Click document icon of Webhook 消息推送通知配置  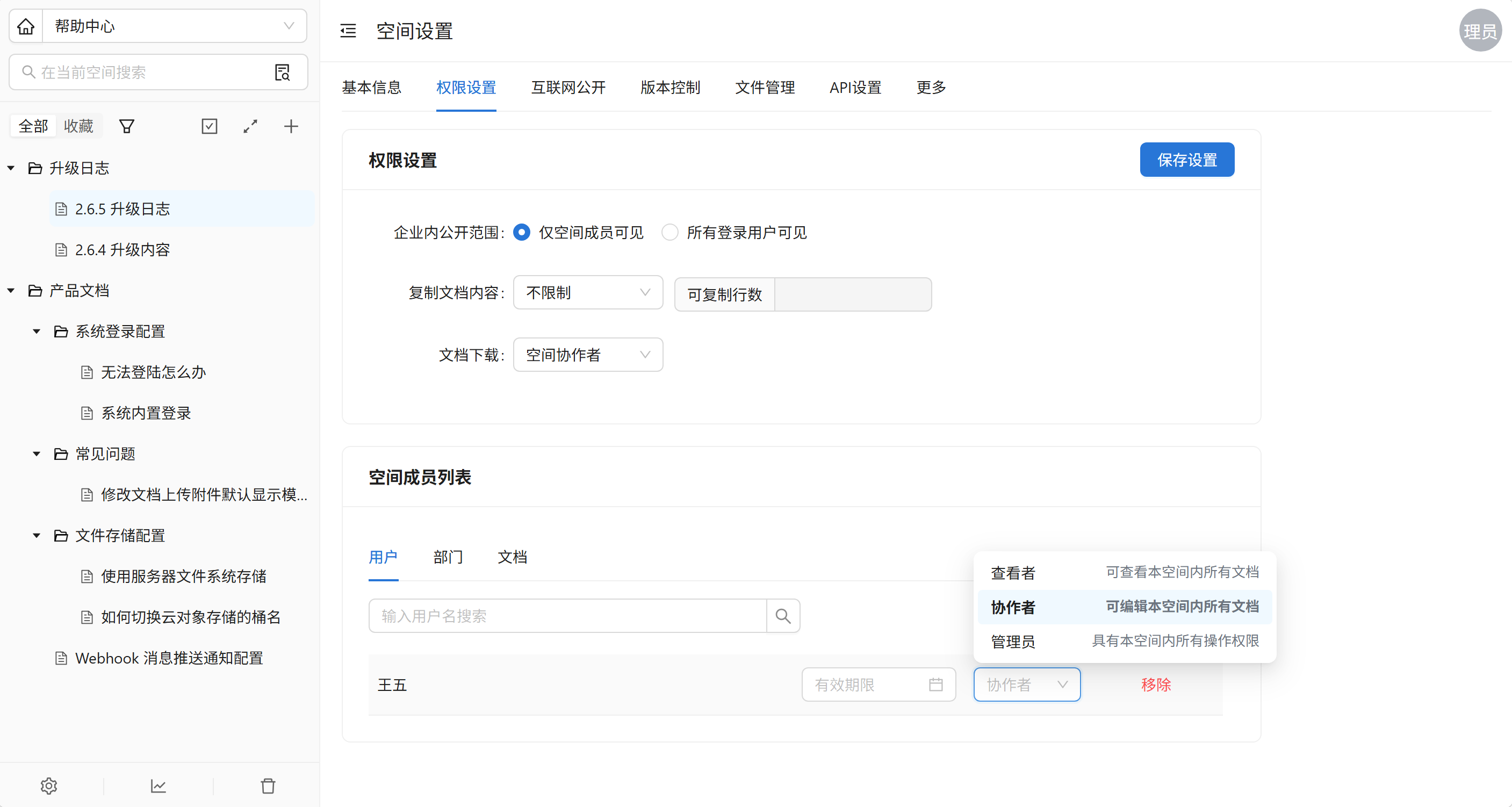[61, 658]
